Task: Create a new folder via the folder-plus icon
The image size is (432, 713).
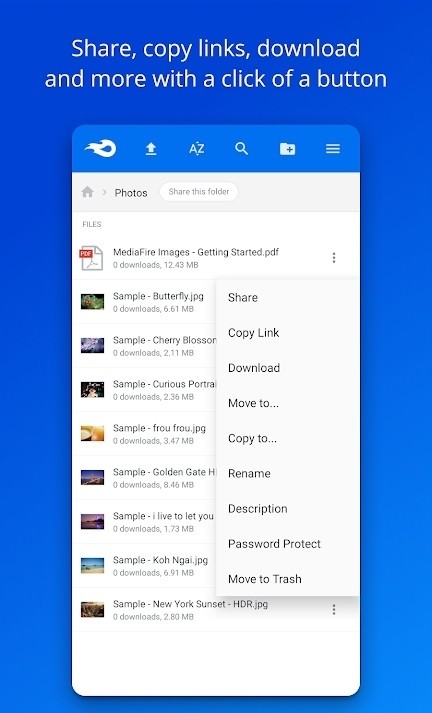Action: [x=287, y=149]
